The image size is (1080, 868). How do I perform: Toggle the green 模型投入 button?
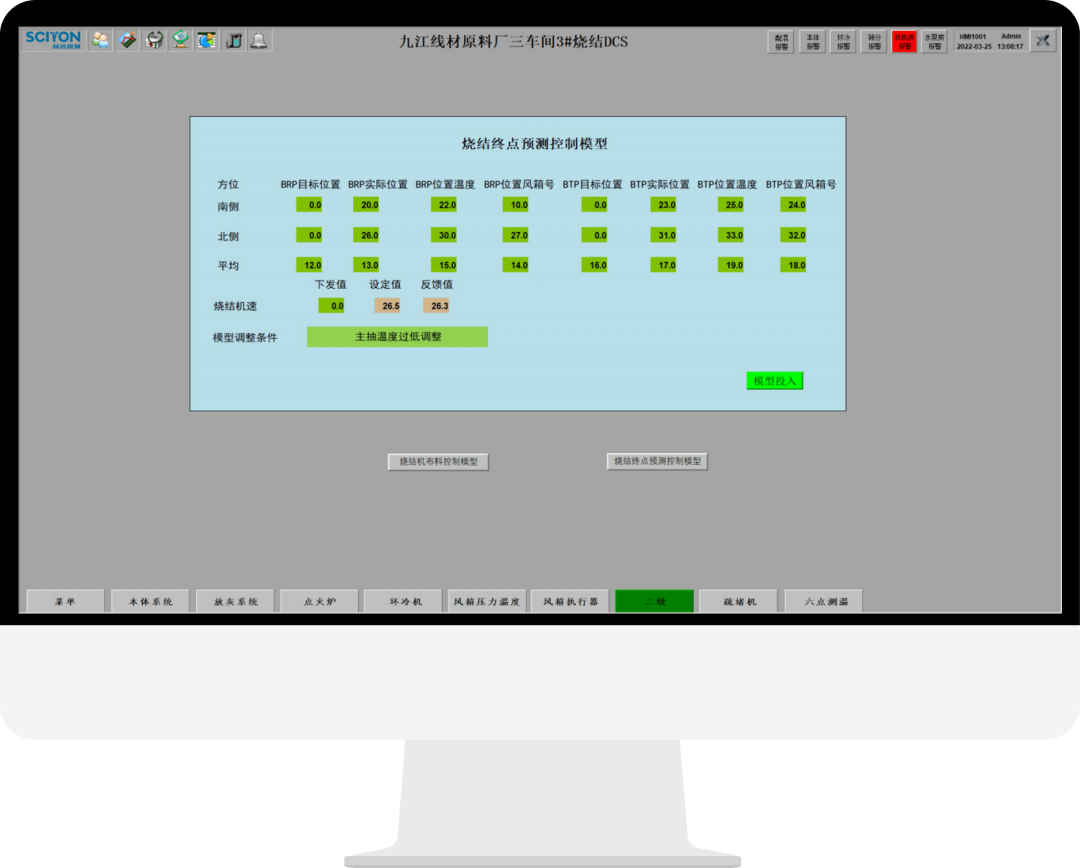pos(774,381)
